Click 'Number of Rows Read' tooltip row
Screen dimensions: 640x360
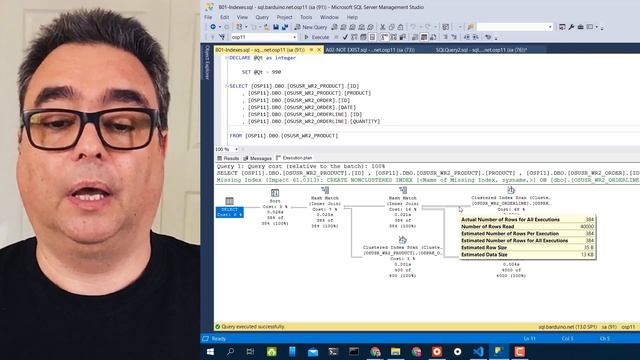(527, 227)
